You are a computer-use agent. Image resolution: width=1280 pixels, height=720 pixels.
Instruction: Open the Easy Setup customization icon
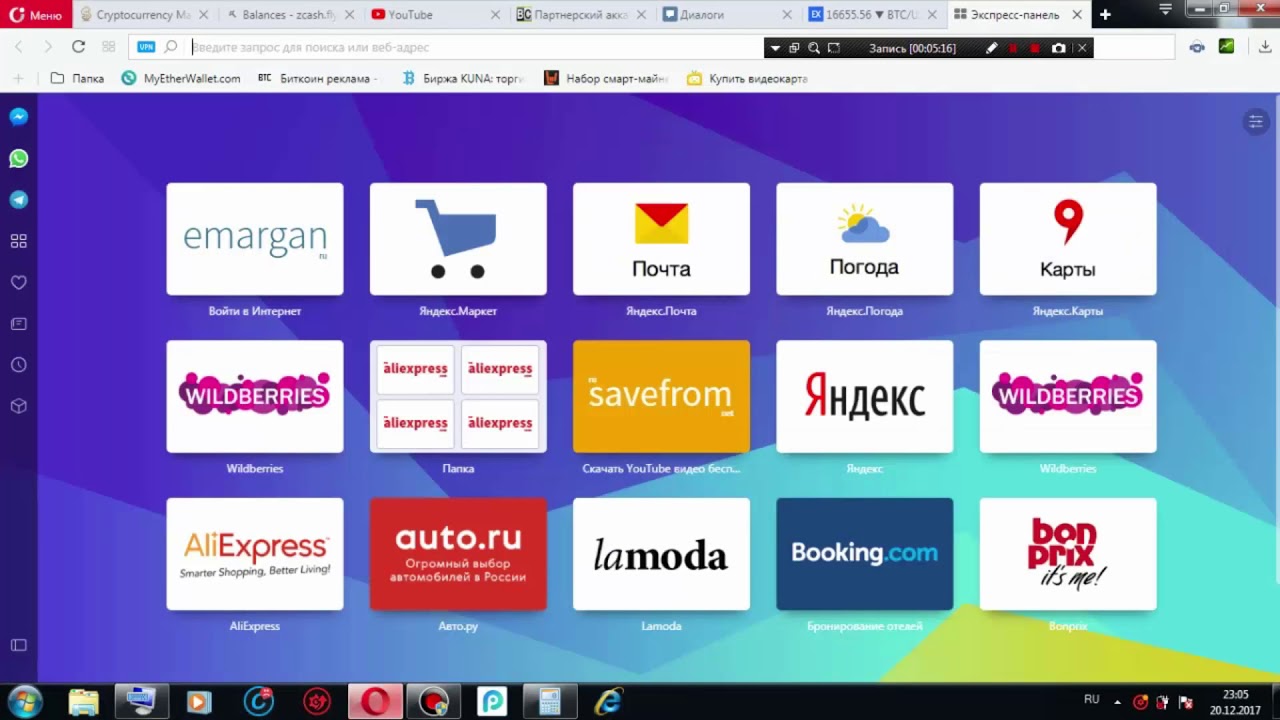pyautogui.click(x=1255, y=122)
